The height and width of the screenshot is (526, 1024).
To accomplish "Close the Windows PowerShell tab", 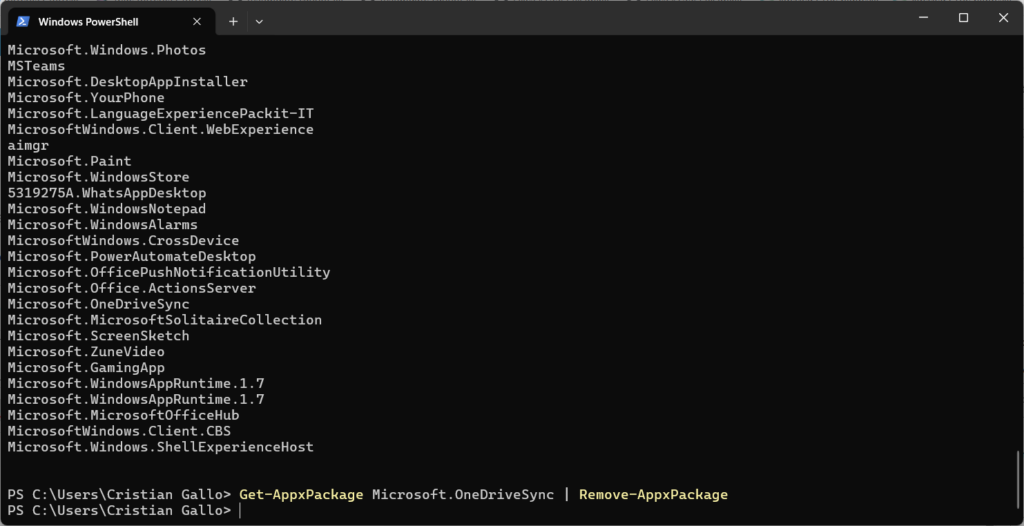I will (198, 21).
